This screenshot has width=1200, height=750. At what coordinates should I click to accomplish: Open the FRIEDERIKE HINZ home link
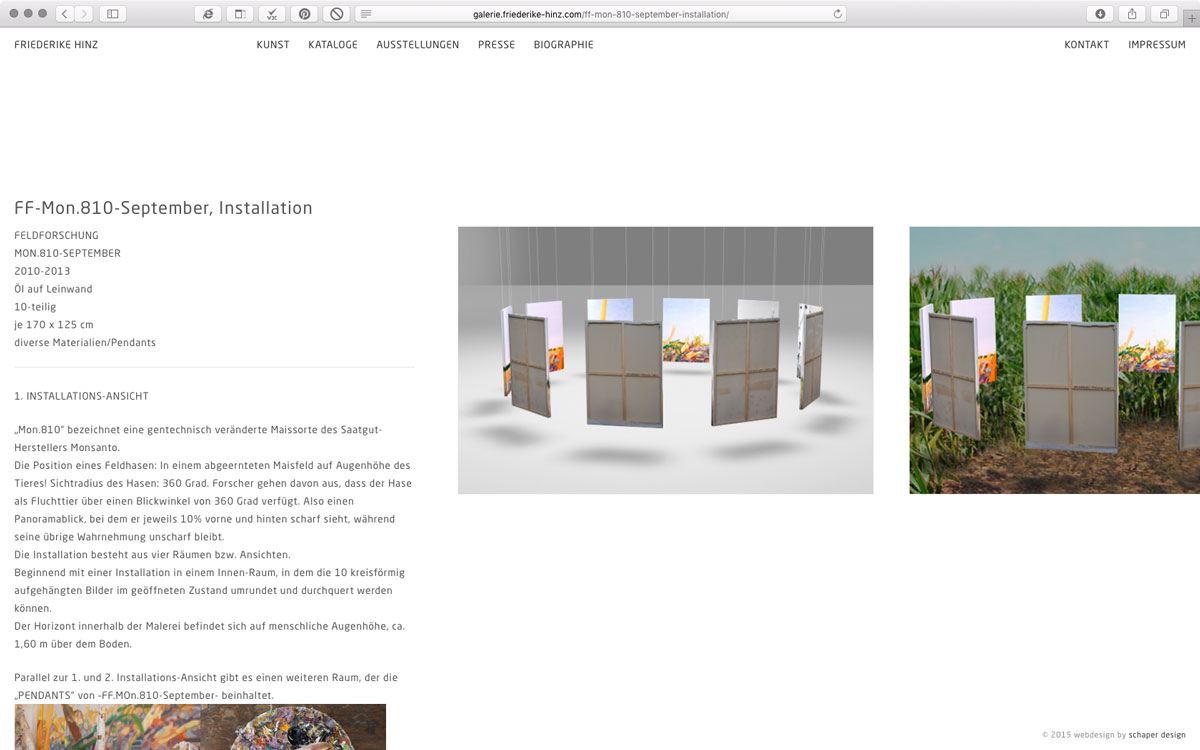56,45
